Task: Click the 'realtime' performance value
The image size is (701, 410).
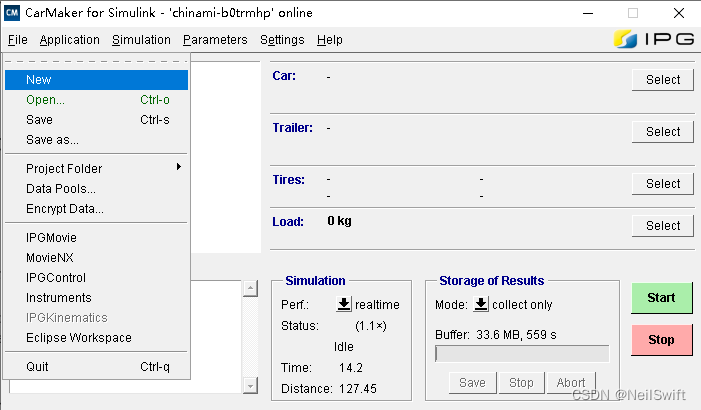Action: click(377, 304)
